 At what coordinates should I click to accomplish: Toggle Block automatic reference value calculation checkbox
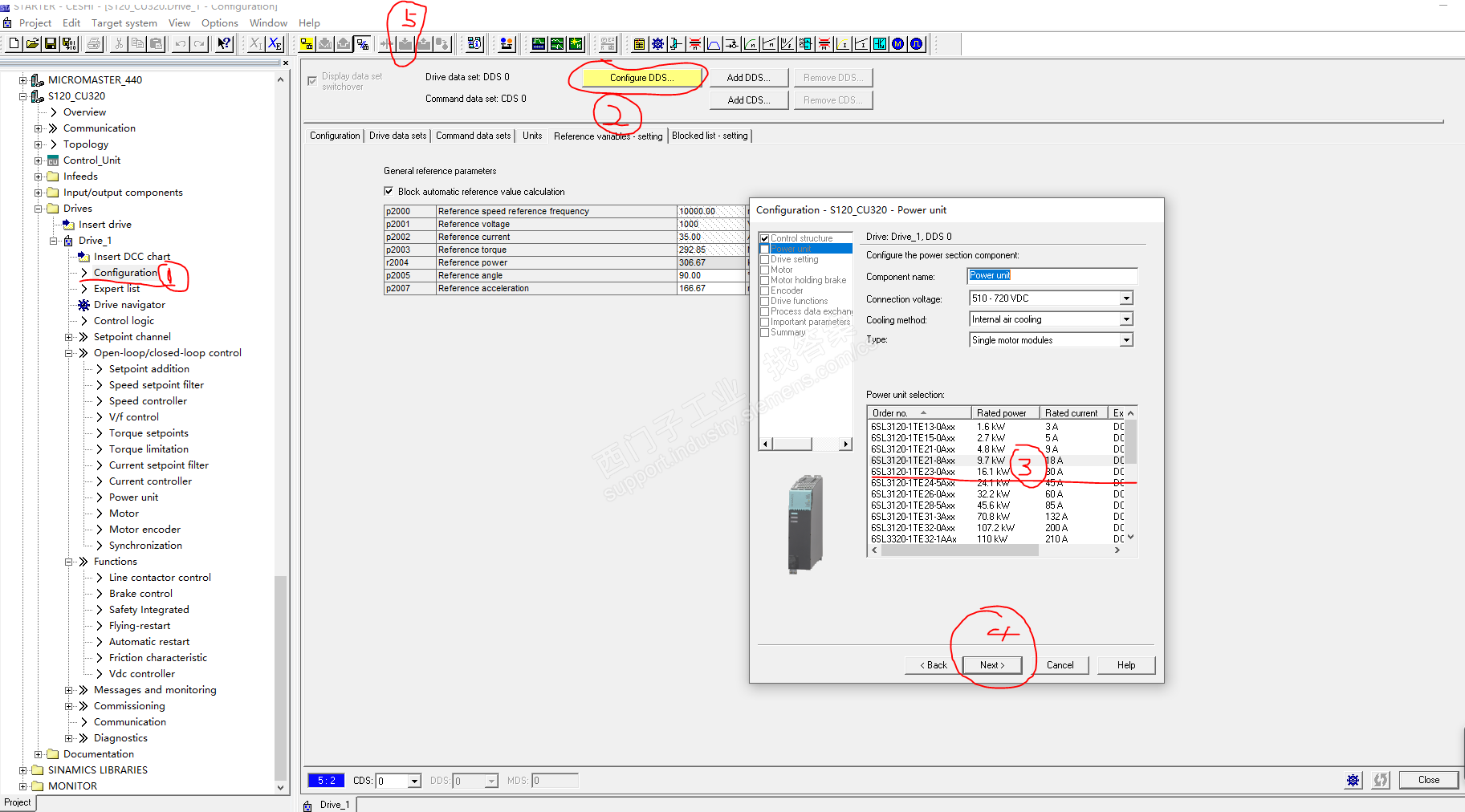coord(389,192)
